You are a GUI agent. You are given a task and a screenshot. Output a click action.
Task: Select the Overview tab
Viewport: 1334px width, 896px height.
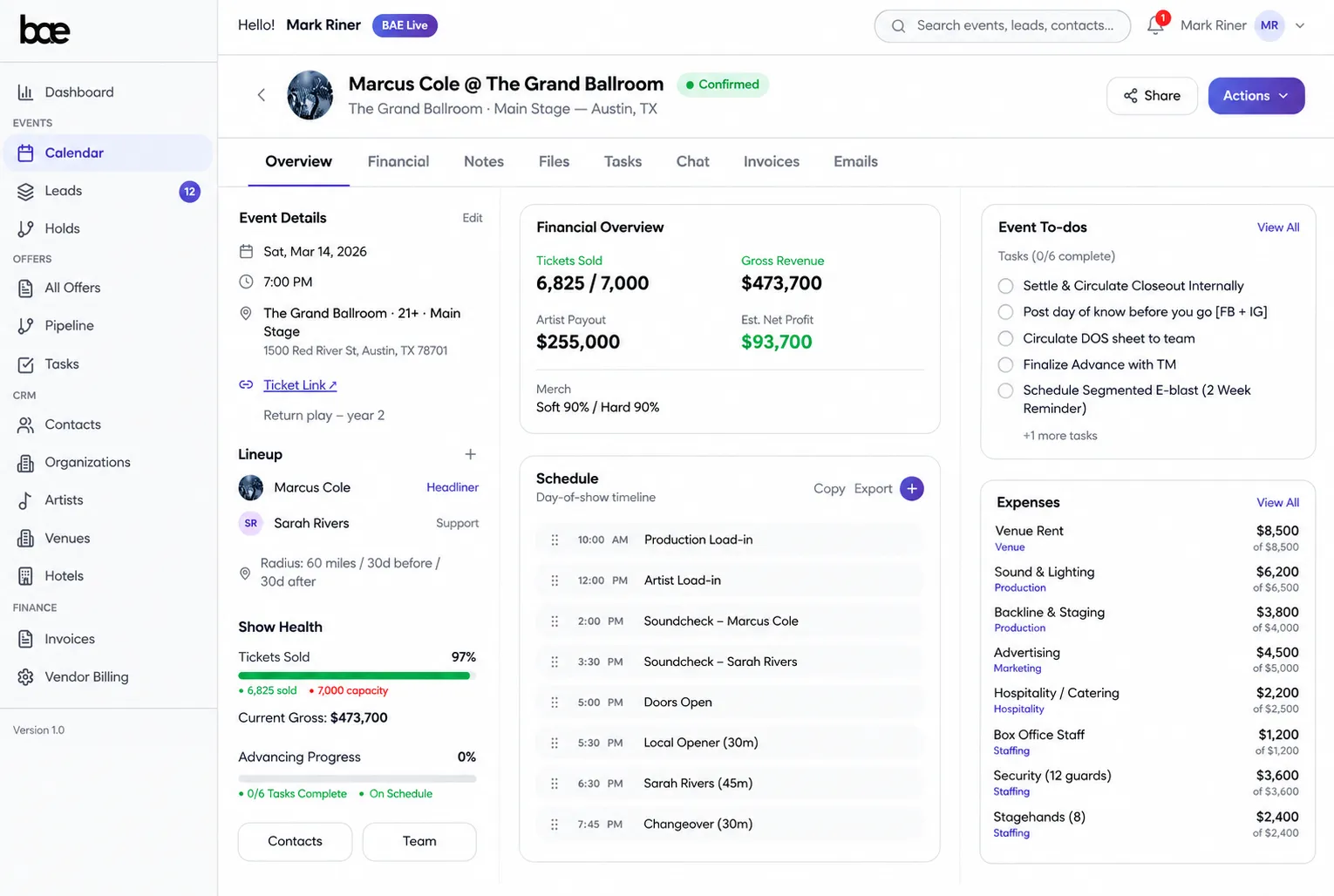(298, 161)
